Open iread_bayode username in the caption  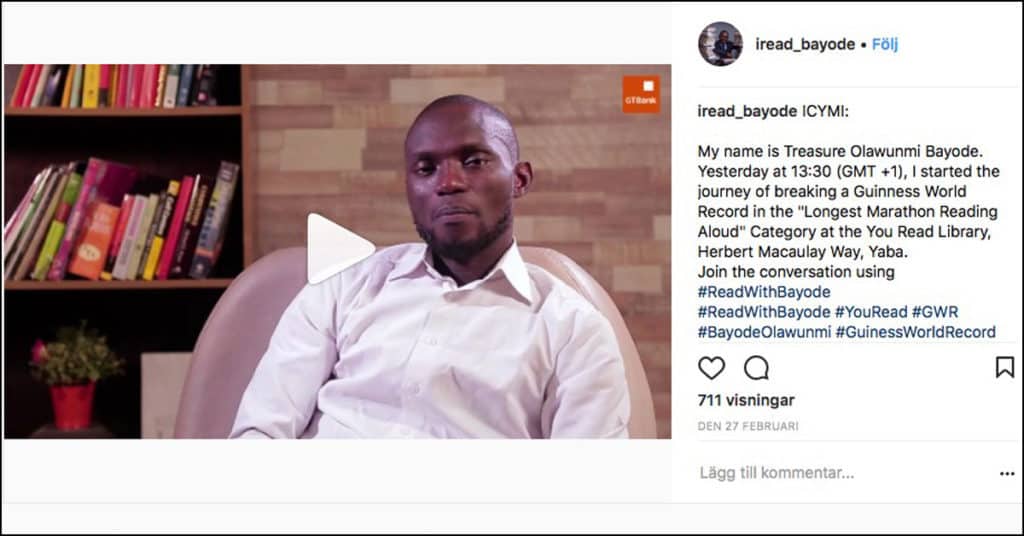point(747,112)
